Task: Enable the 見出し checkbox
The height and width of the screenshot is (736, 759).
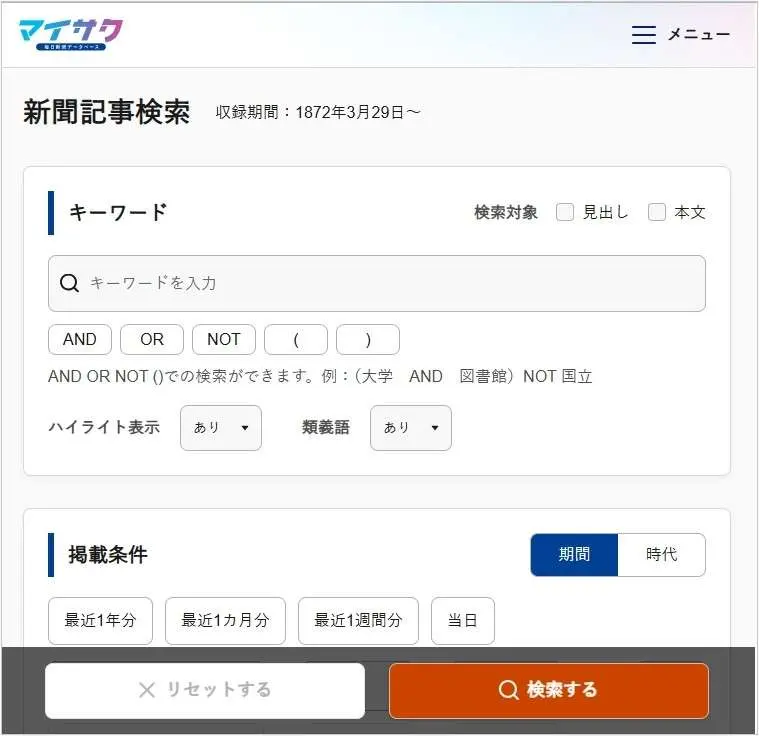Action: 565,212
